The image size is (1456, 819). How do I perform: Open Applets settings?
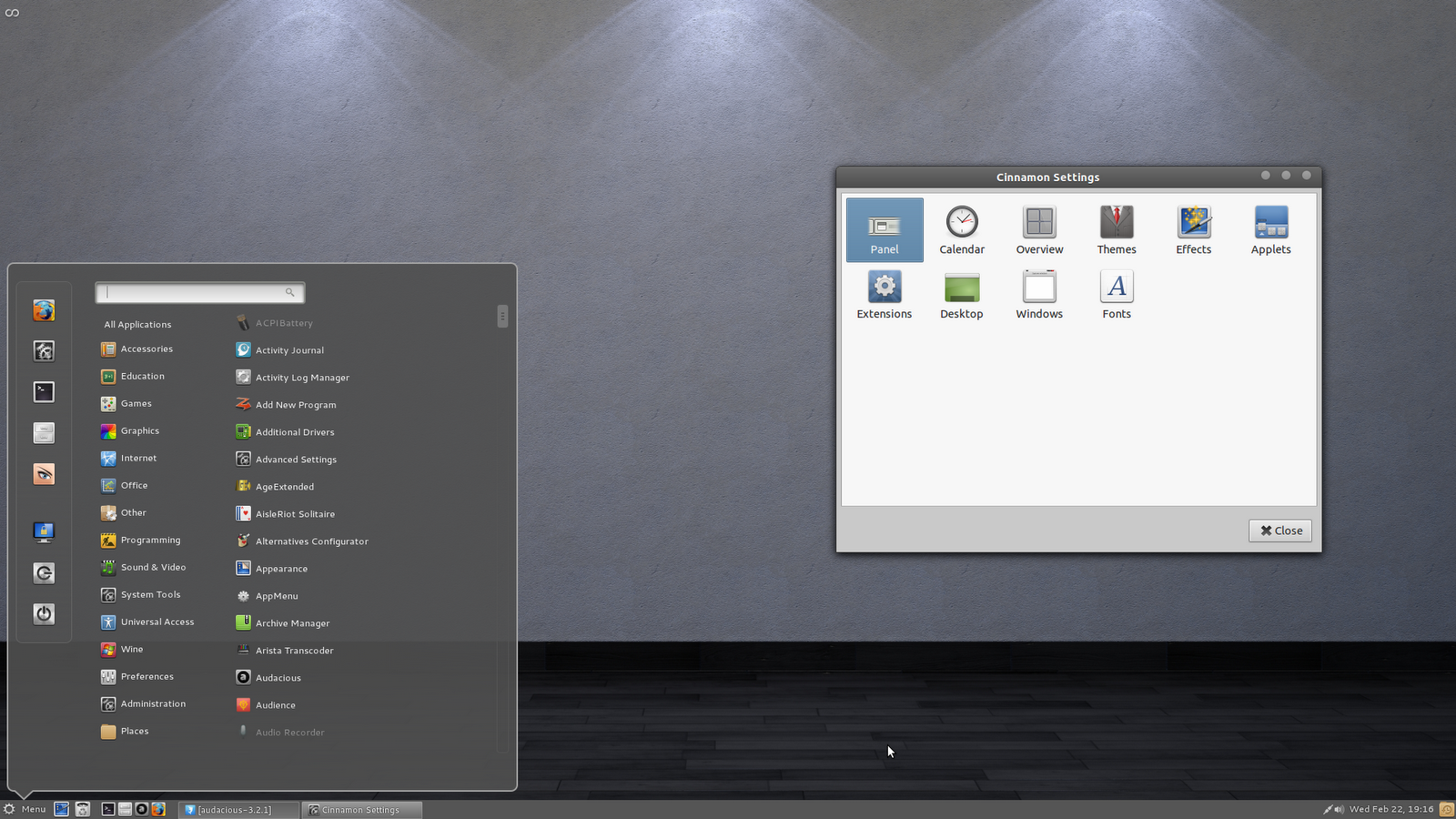coord(1270,229)
